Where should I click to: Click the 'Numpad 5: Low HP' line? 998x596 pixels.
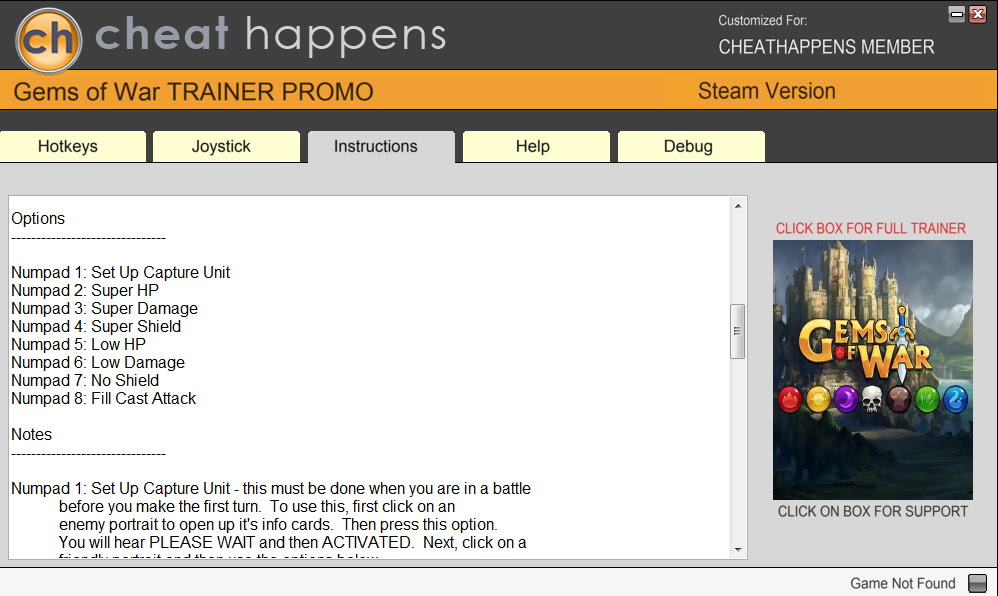point(78,344)
